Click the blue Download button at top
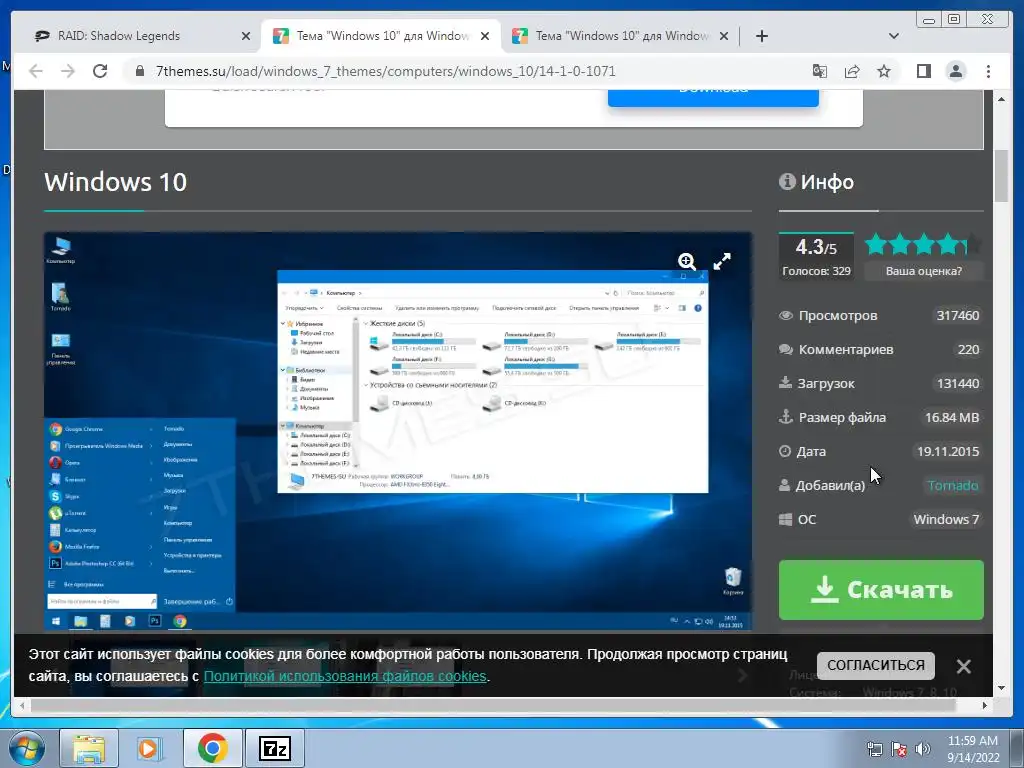1024x768 pixels. (x=713, y=97)
